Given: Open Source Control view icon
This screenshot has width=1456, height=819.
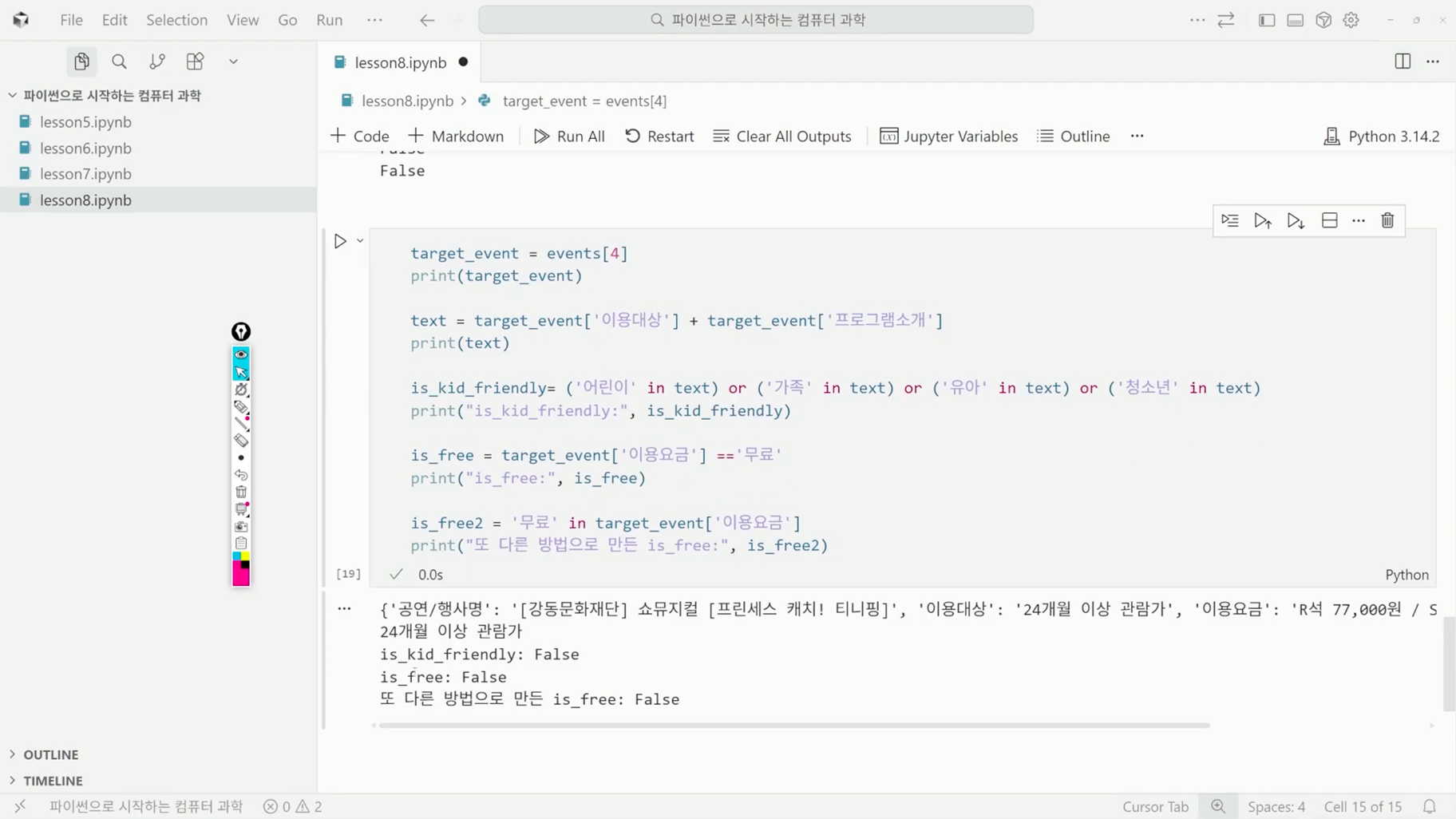Looking at the screenshot, I should [x=157, y=61].
